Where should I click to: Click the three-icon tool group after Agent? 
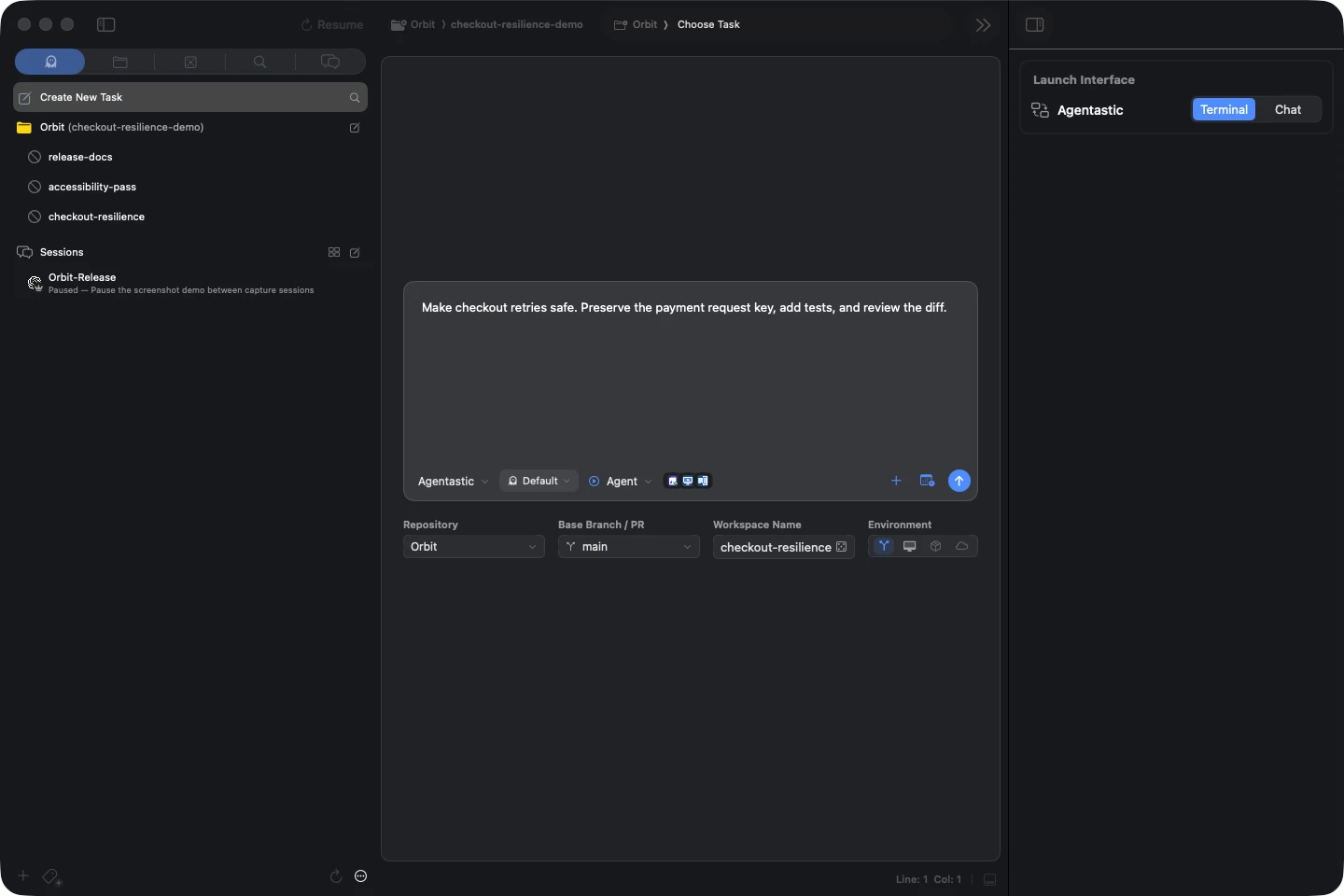[x=688, y=482]
